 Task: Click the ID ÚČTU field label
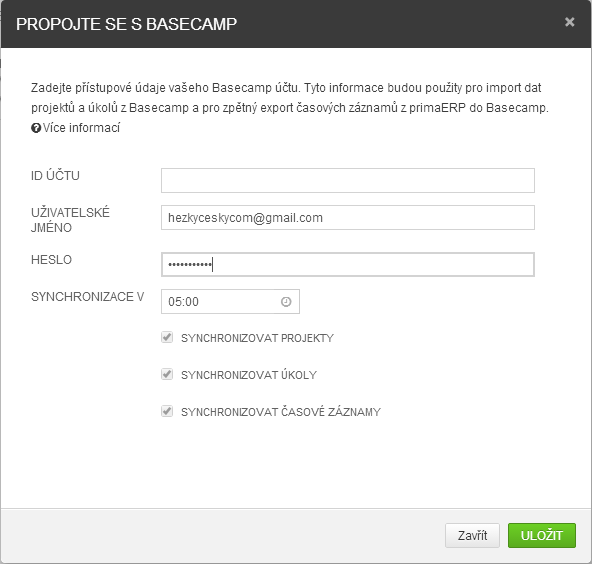(55, 176)
